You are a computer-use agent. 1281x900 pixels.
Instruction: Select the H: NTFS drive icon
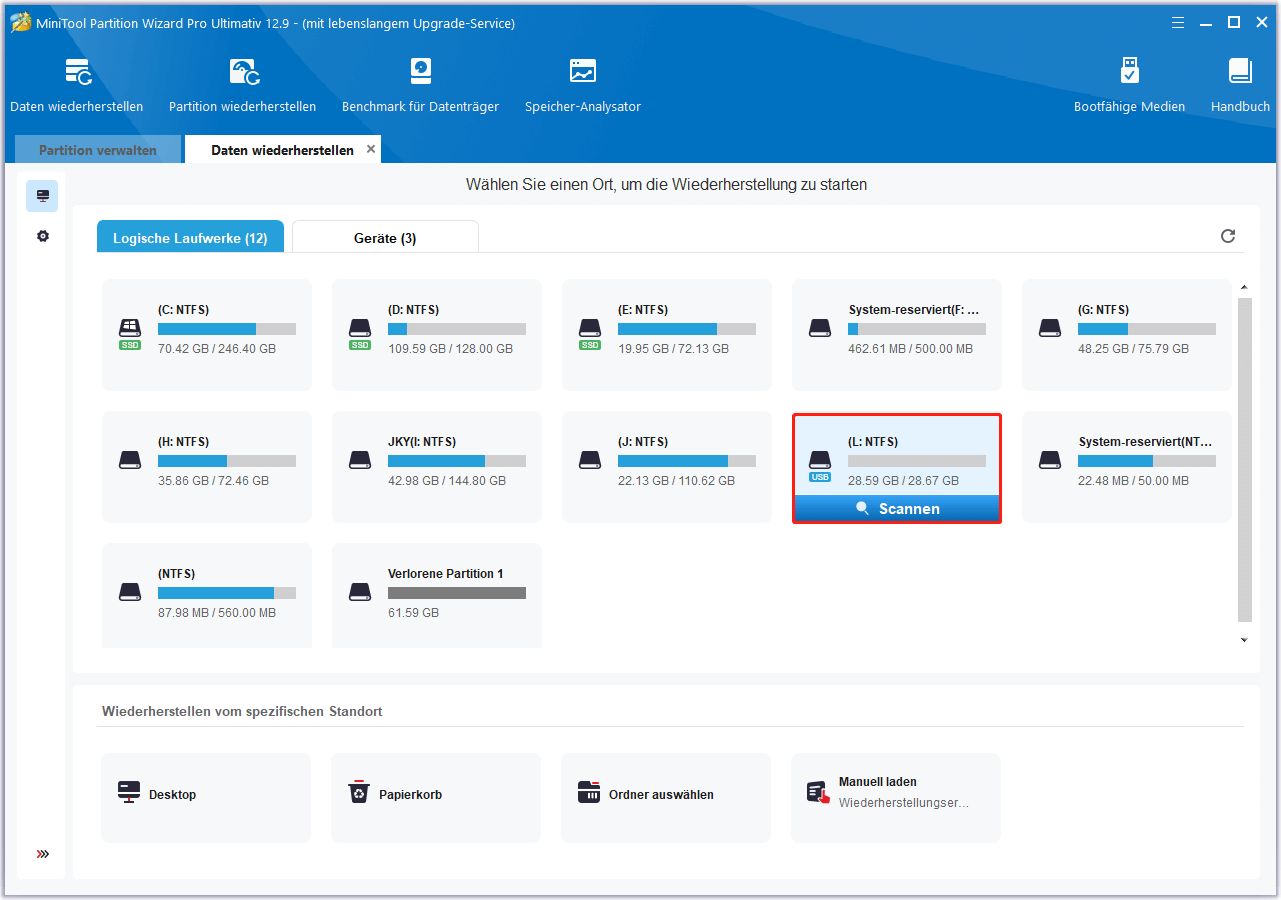pos(130,460)
